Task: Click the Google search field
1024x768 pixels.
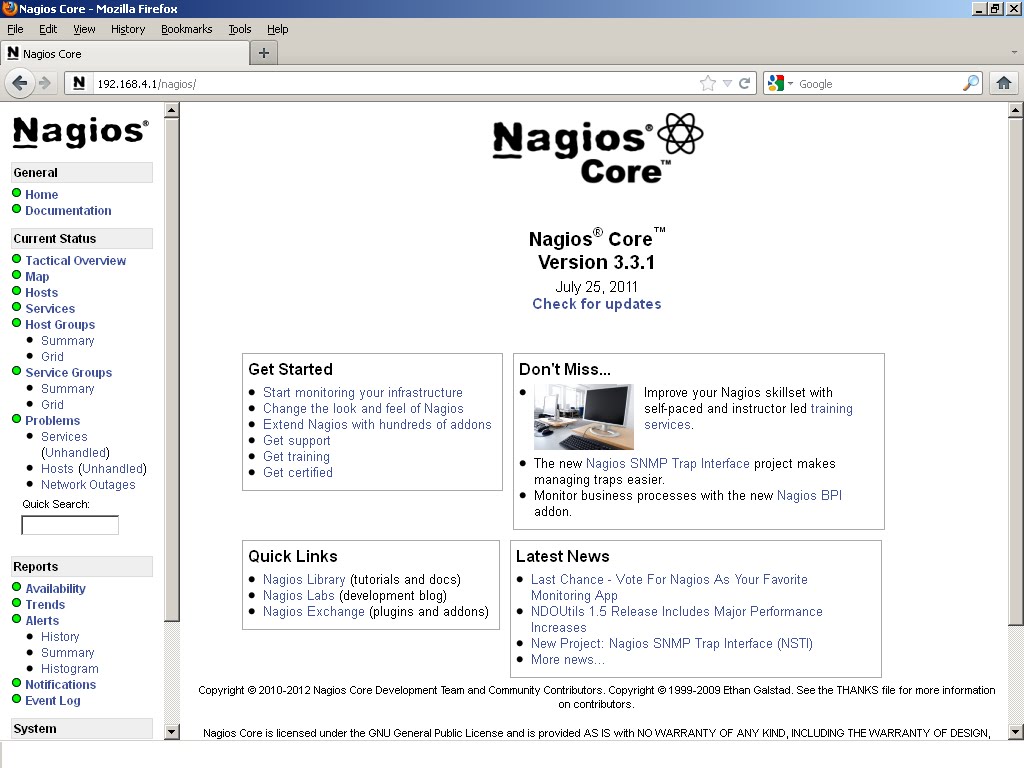Action: (878, 84)
